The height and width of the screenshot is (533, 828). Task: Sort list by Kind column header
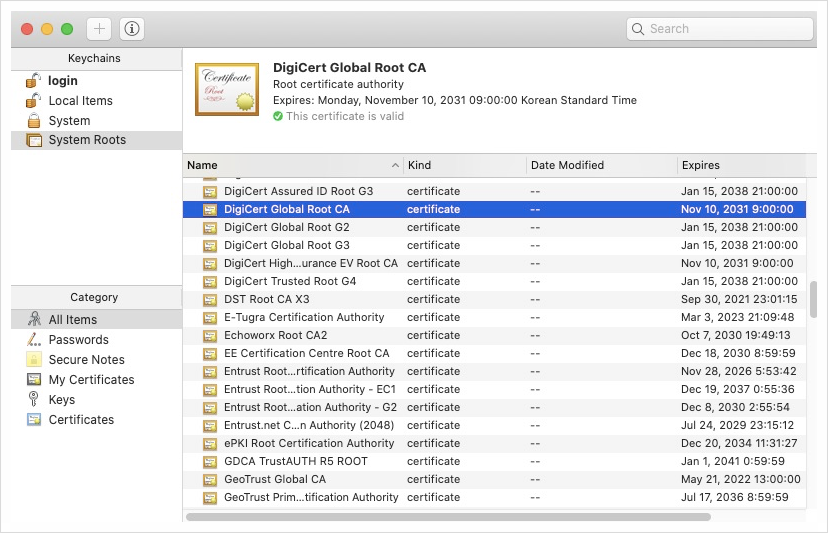click(465, 165)
